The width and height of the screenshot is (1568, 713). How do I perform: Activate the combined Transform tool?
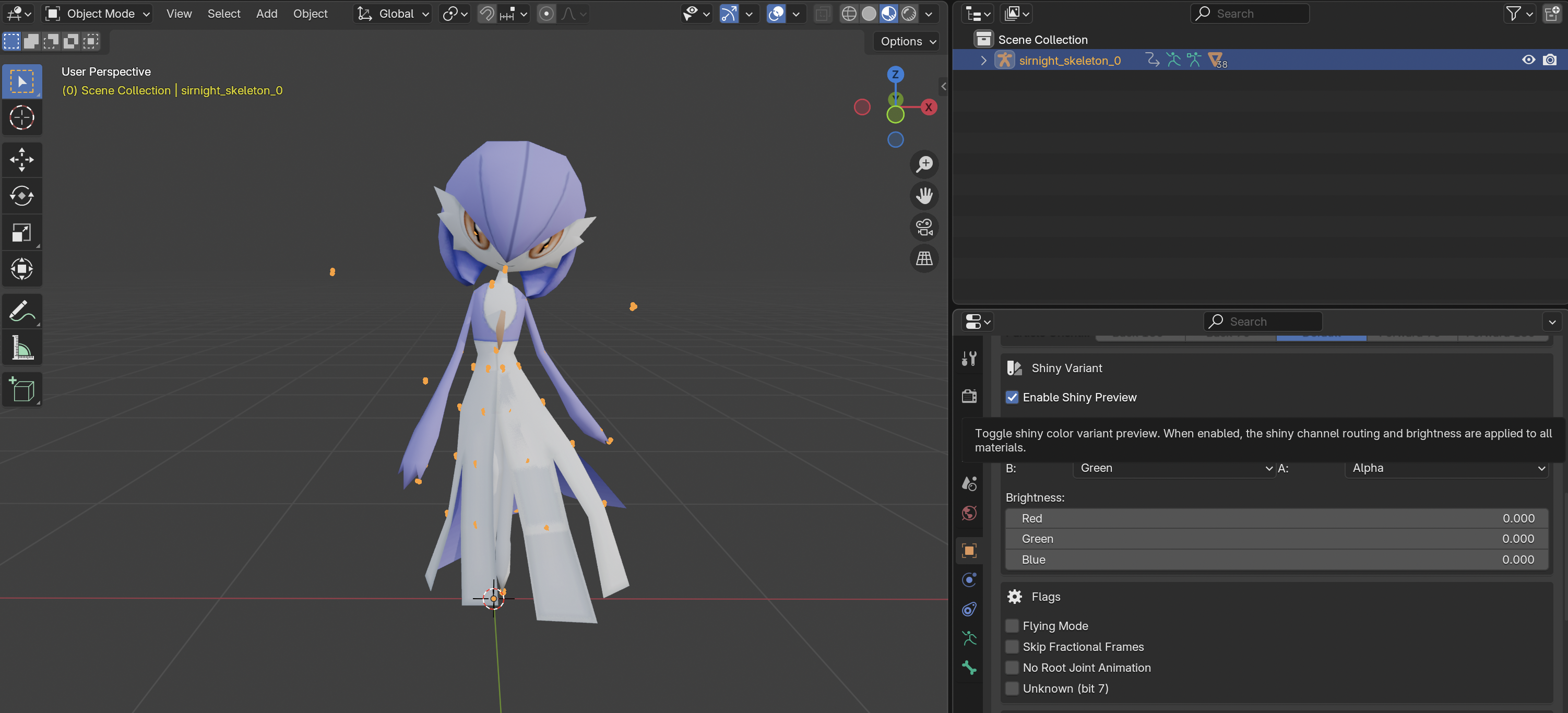pos(22,268)
